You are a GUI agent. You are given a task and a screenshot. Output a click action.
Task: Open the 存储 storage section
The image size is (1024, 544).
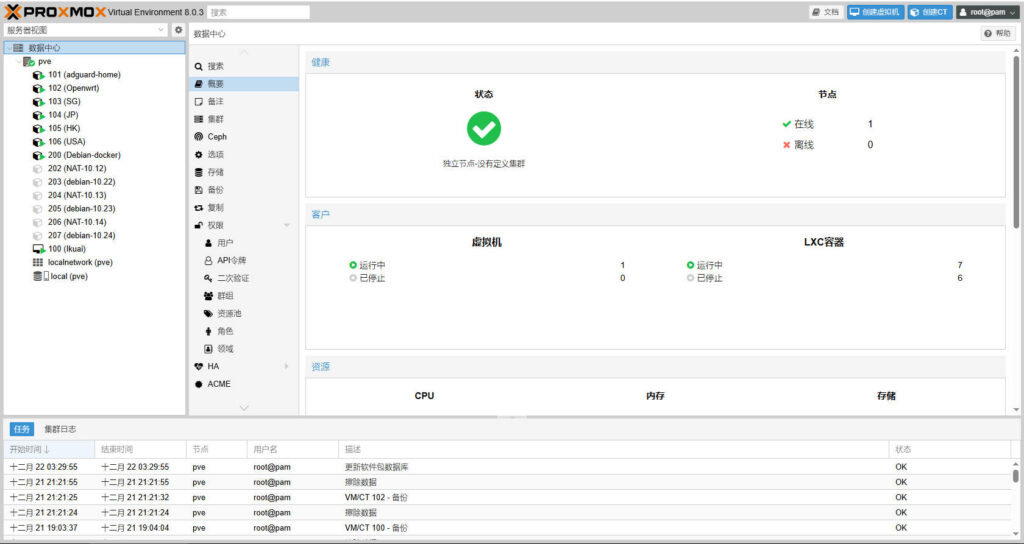tap(215, 172)
